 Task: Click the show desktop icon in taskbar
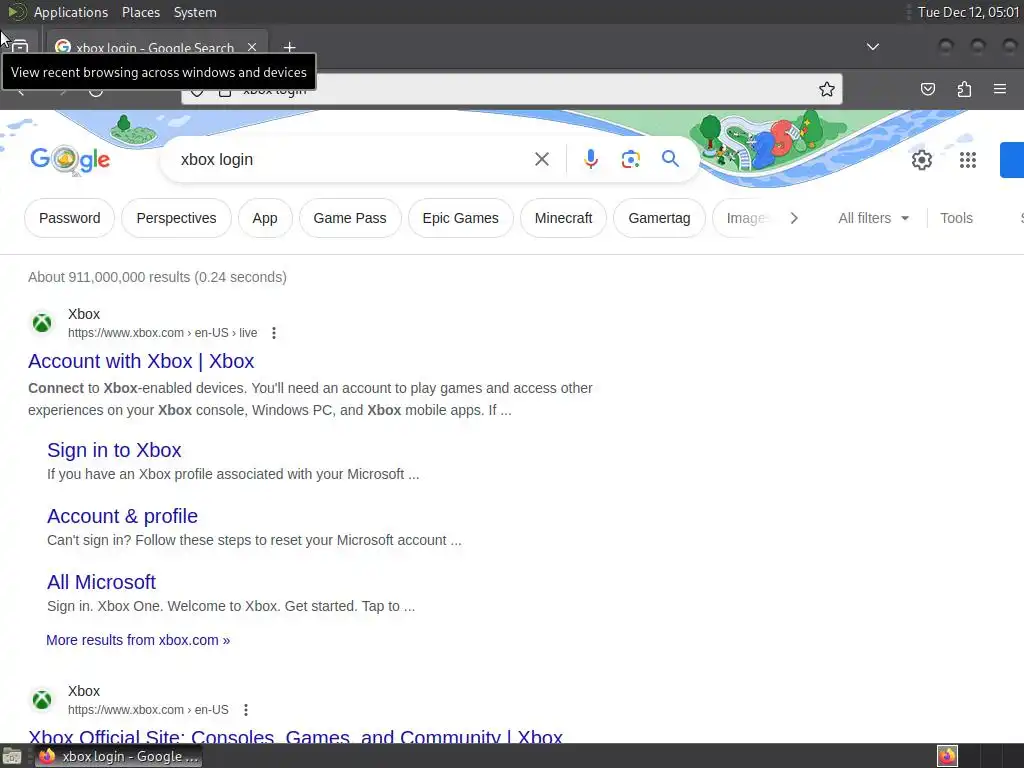[x=12, y=756]
